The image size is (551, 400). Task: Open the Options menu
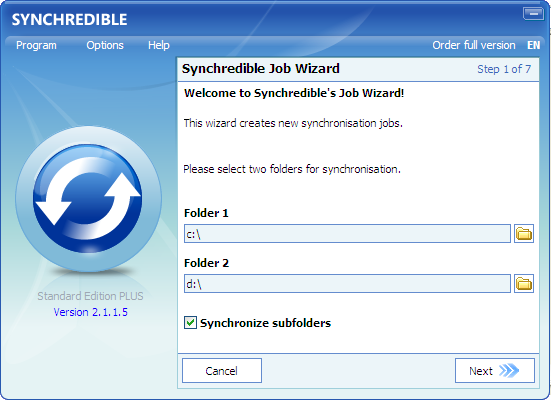point(105,45)
